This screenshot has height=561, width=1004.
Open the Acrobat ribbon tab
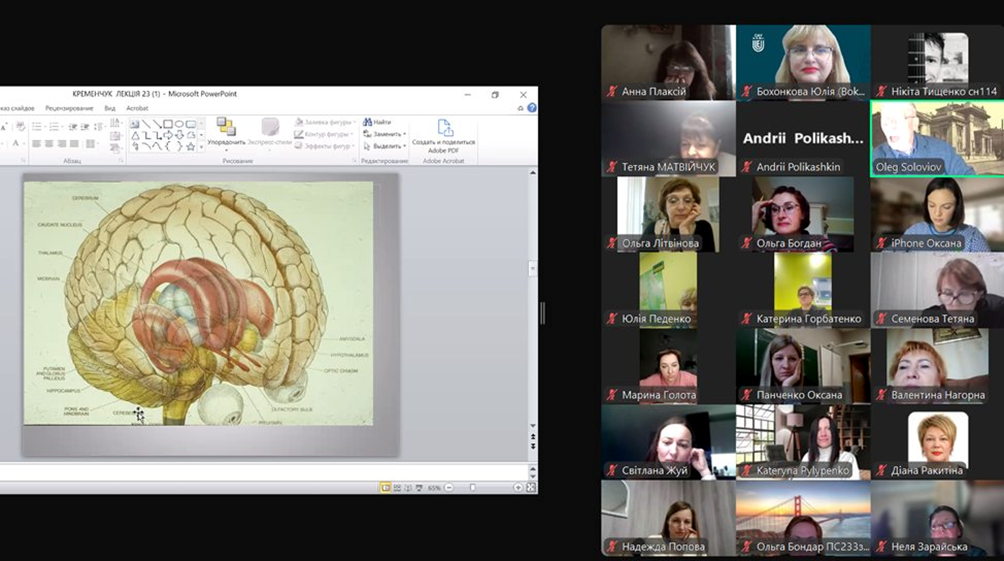tap(137, 108)
